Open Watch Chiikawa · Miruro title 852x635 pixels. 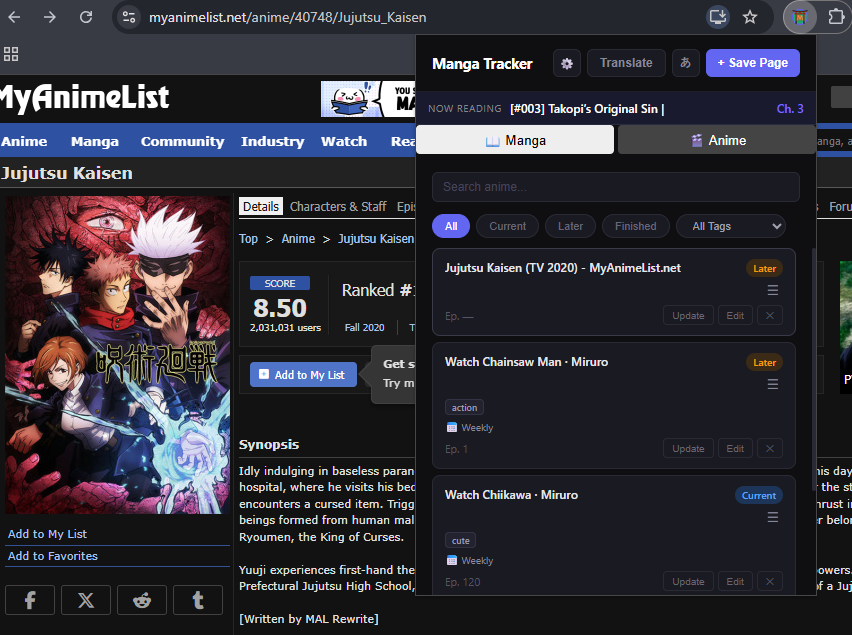click(511, 495)
